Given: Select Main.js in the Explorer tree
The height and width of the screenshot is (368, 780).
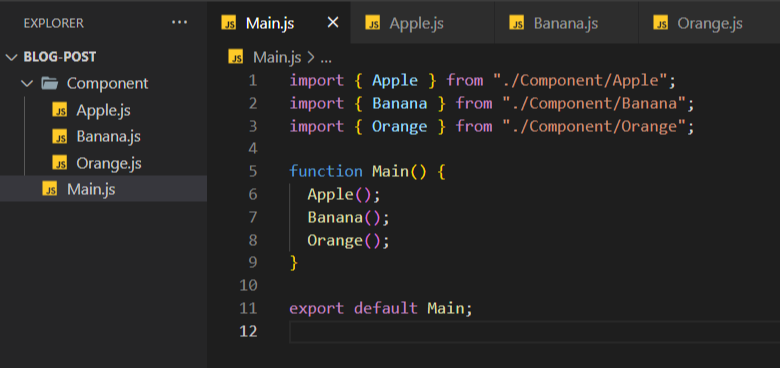Looking at the screenshot, I should click(x=103, y=188).
